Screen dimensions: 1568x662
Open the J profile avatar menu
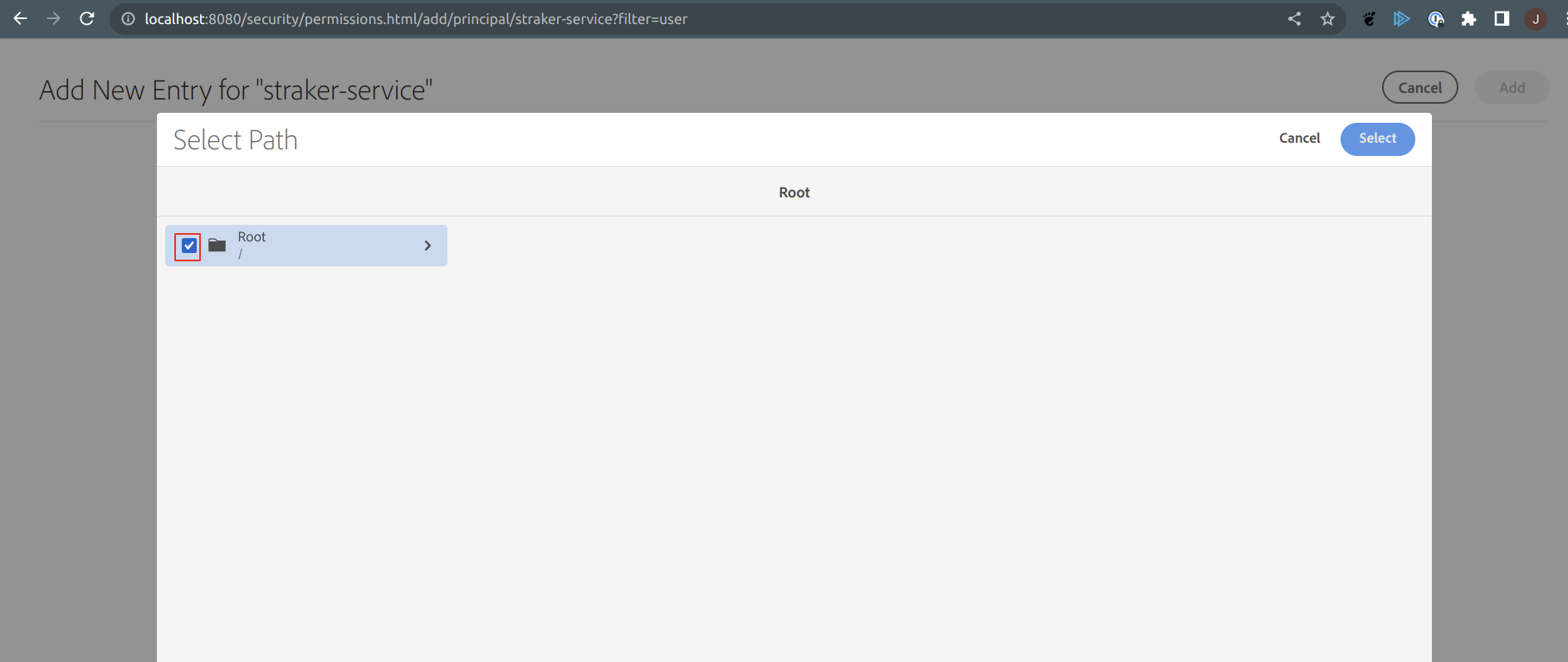tap(1536, 19)
